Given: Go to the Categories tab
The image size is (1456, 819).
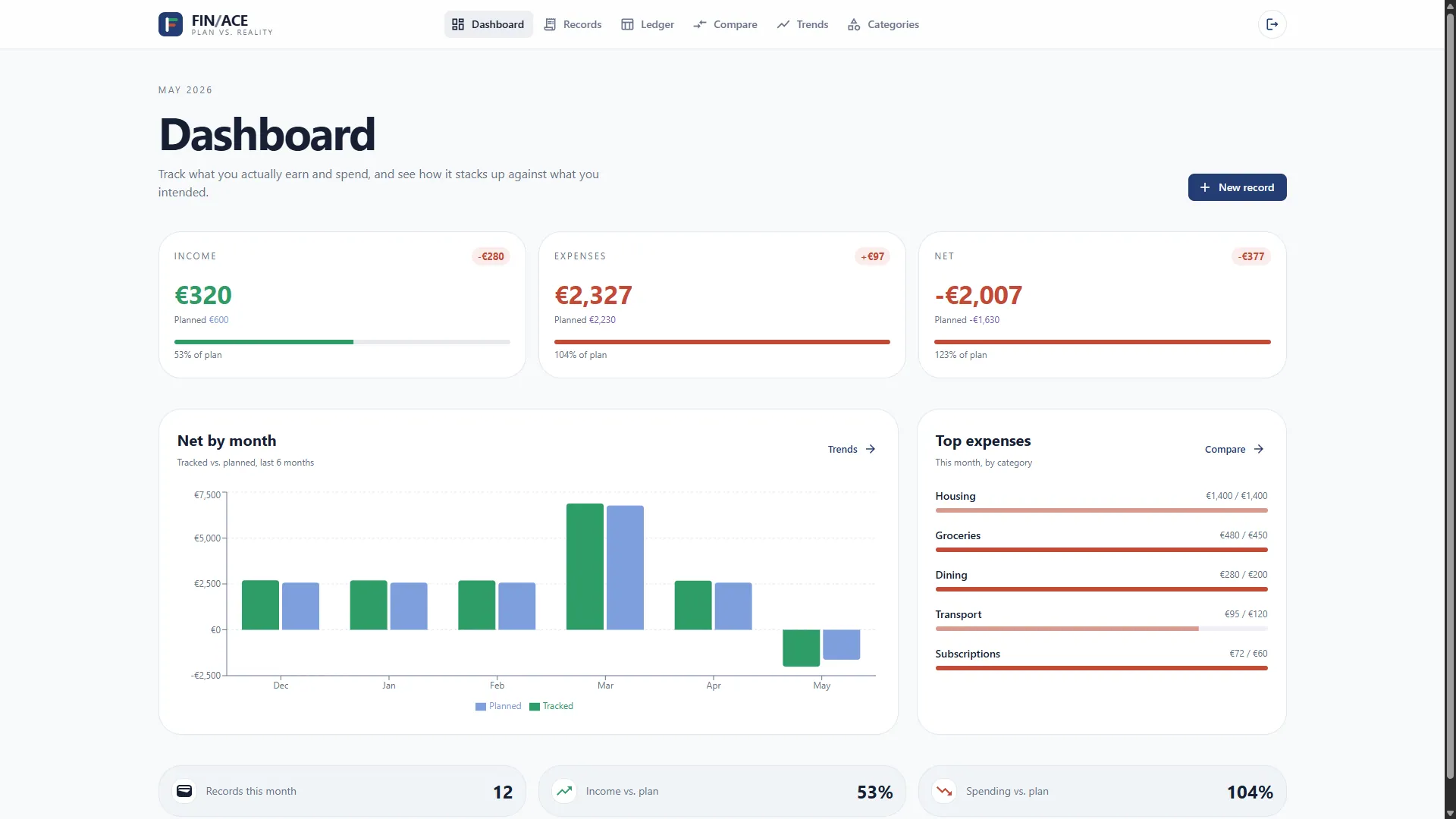Looking at the screenshot, I should (883, 24).
